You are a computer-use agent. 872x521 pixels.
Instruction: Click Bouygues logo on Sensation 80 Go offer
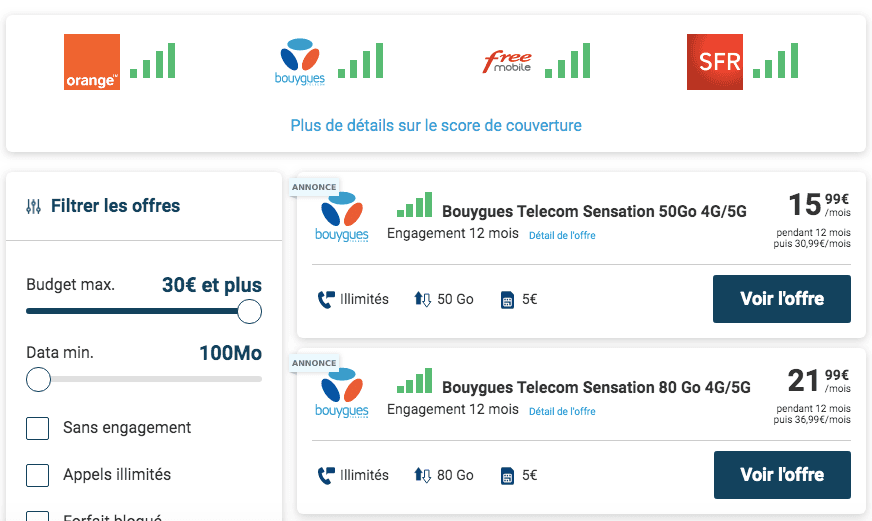point(342,394)
